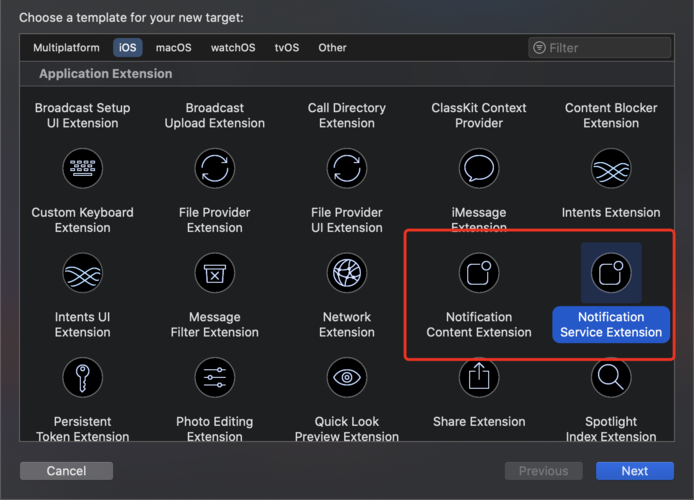Screen dimensions: 694x500
Task: Focus the Filter search field
Action: click(600, 48)
